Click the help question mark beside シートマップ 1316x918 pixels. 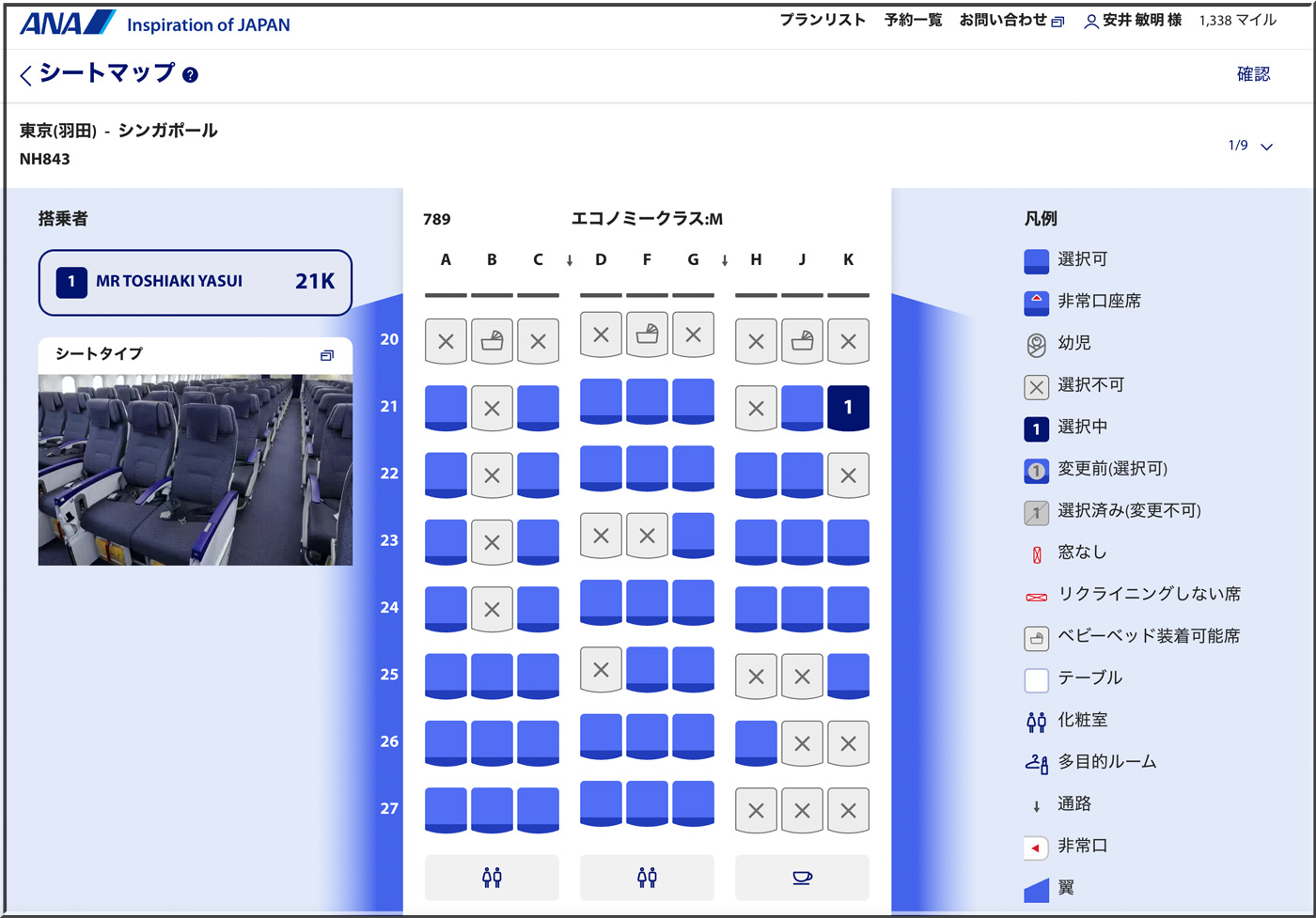190,75
